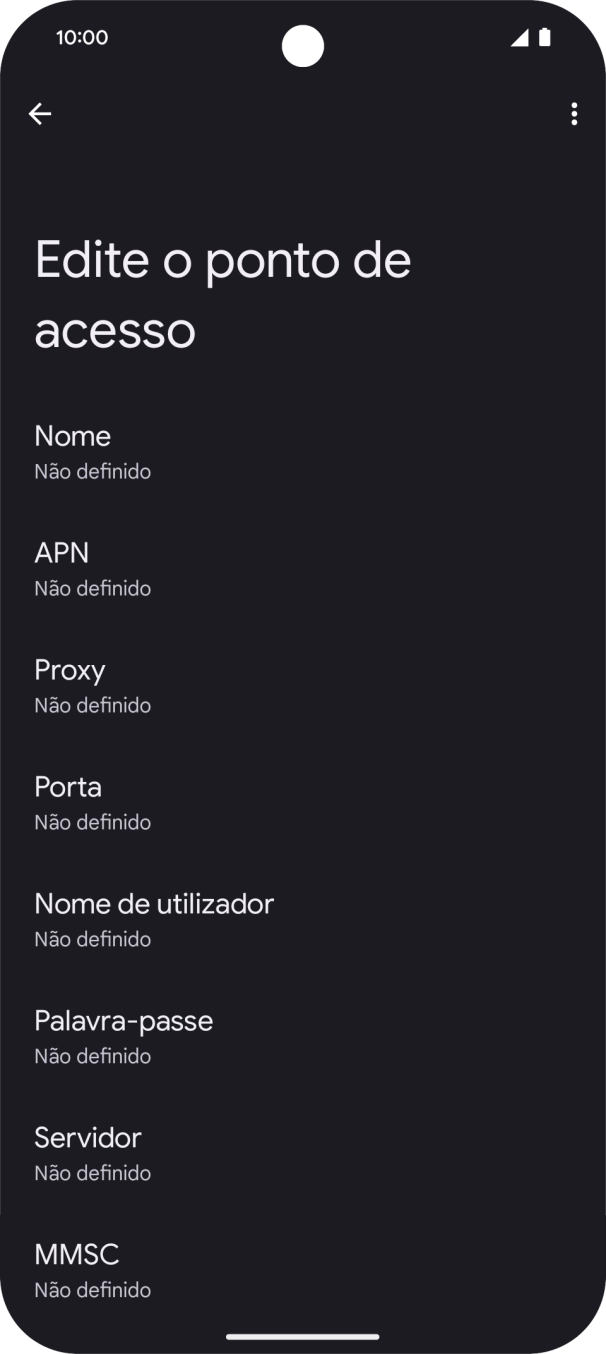The width and height of the screenshot is (606, 1354).
Task: Select the APN setting entry
Action: point(303,568)
